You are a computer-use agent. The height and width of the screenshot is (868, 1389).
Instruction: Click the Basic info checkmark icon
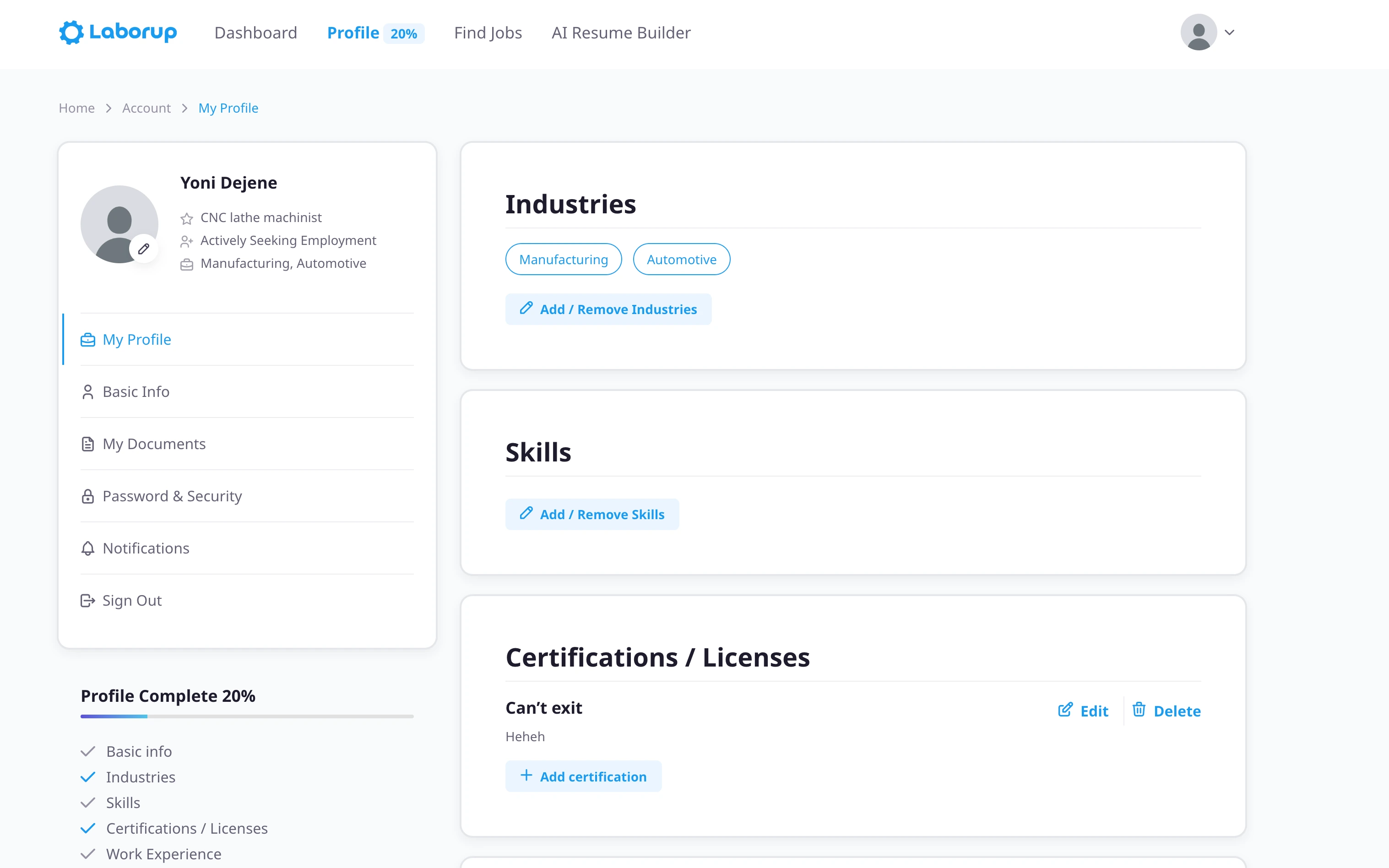[x=88, y=751]
